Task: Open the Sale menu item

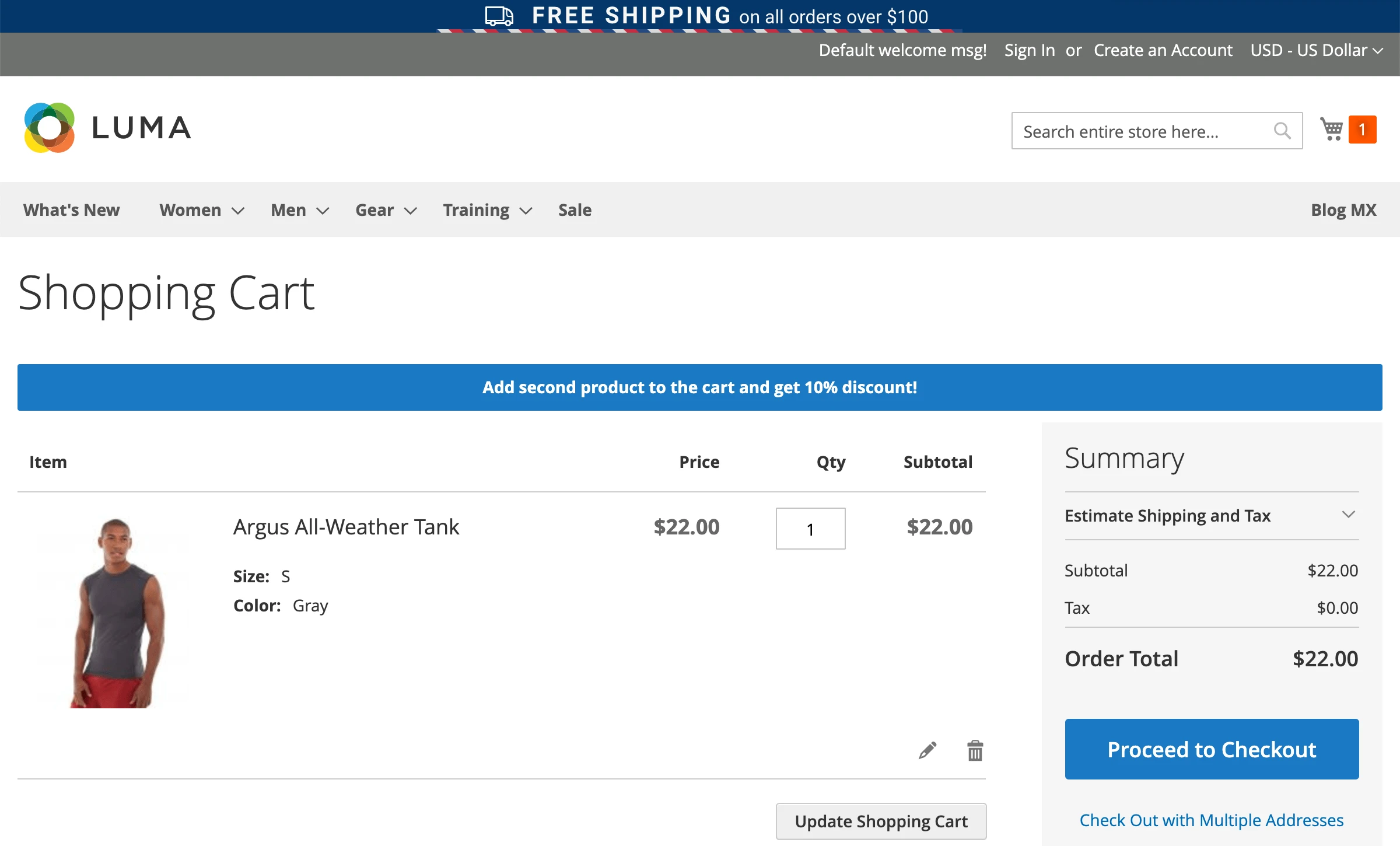Action: tap(575, 210)
